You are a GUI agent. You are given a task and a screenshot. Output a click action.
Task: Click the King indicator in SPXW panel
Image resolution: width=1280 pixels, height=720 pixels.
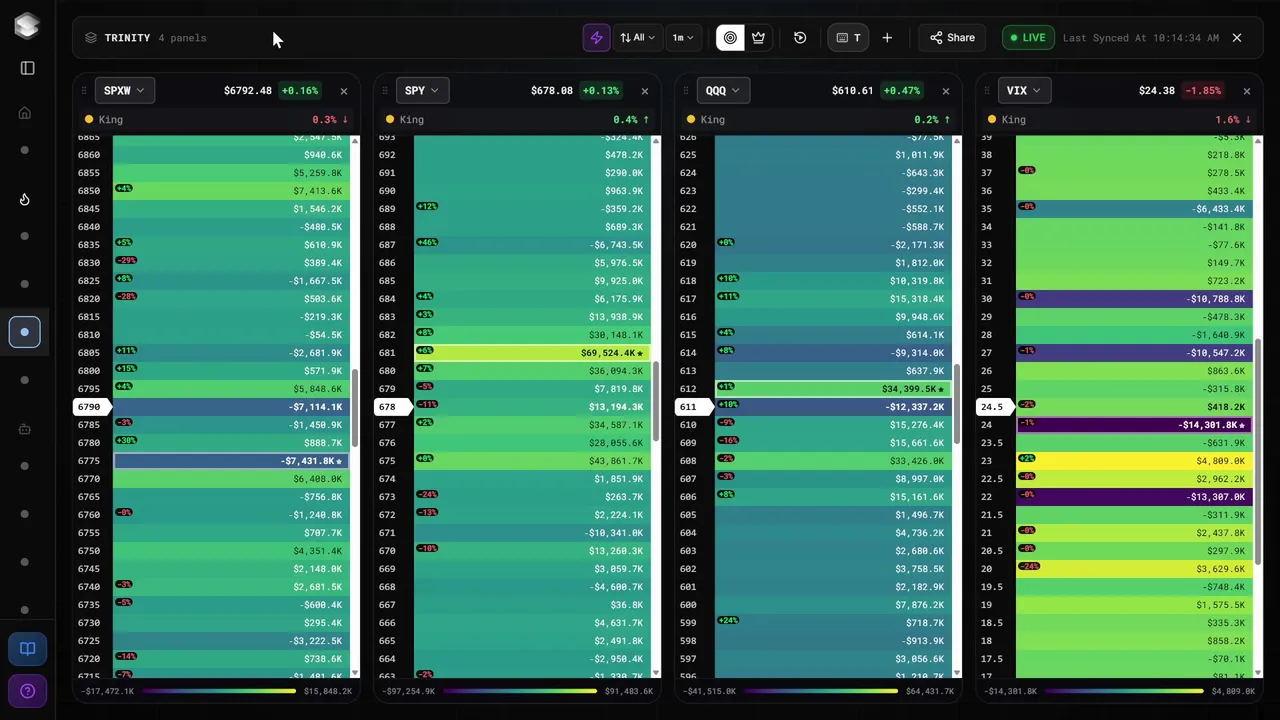pyautogui.click(x=103, y=119)
